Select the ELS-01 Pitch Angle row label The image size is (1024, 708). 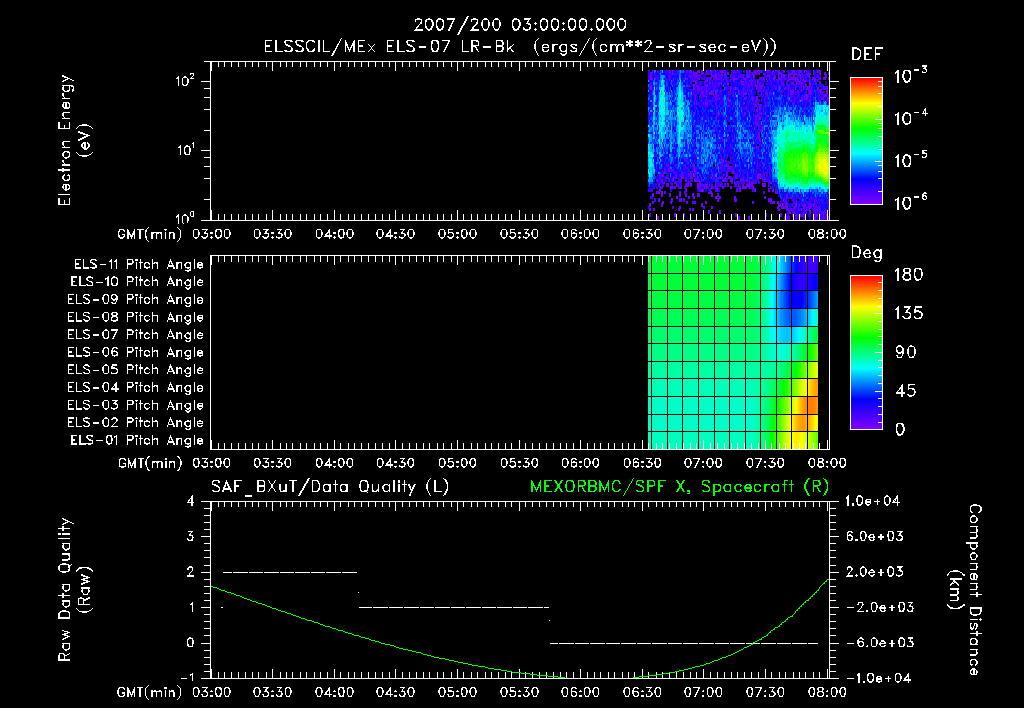pos(137,440)
